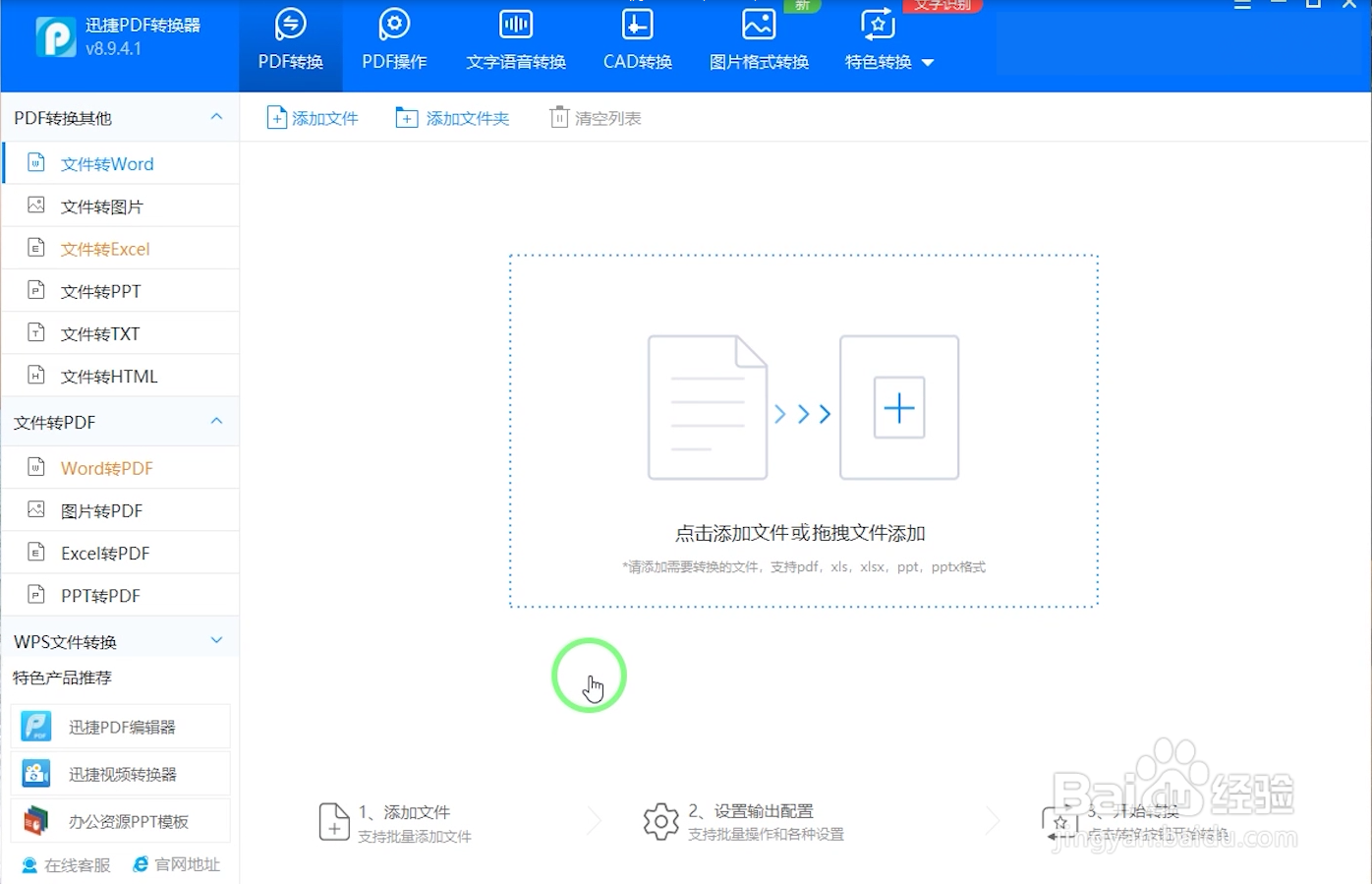This screenshot has width=1372, height=884.
Task: Click the 特色产品推荐 heading
Action: tap(62, 678)
